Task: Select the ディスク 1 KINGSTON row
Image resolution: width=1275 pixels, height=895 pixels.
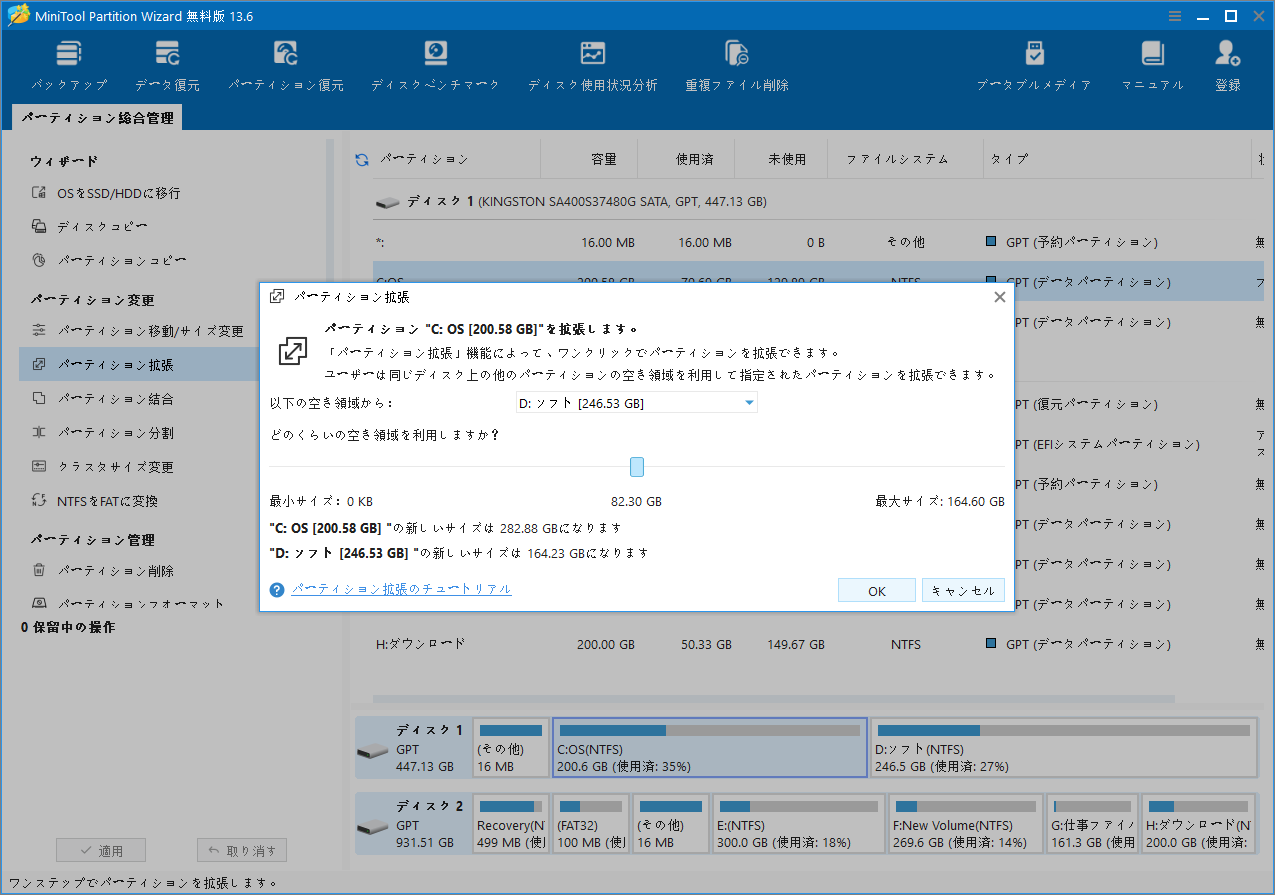Action: [819, 202]
